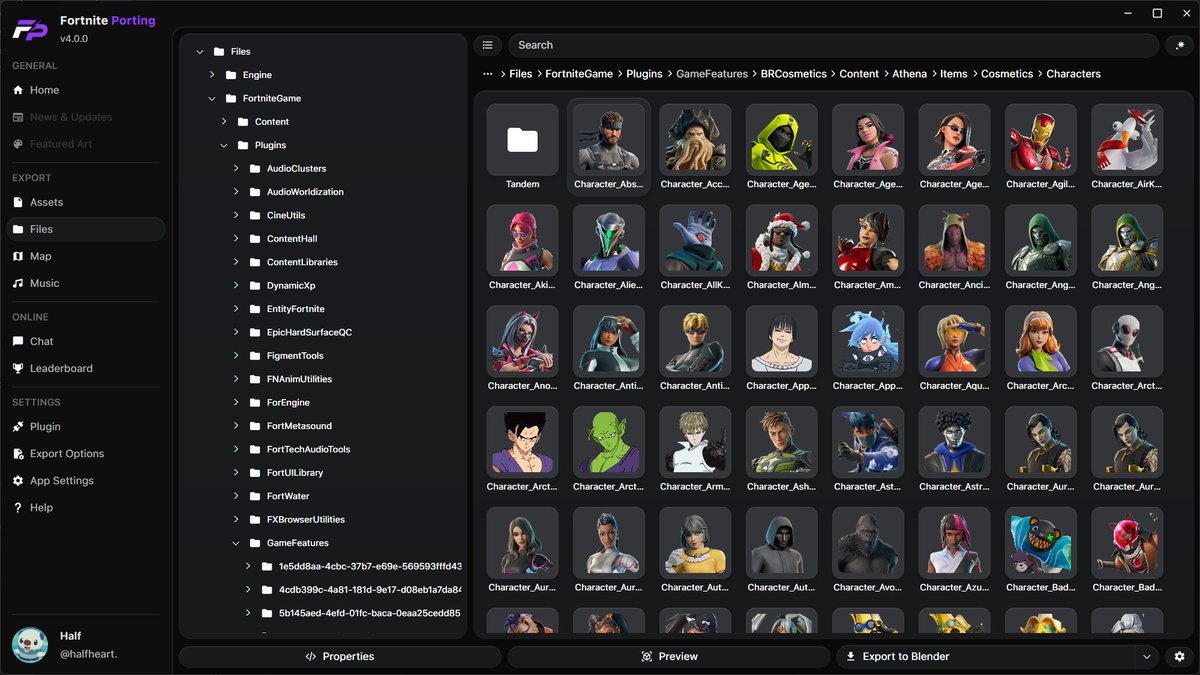Click the Preview button
Image resolution: width=1200 pixels, height=675 pixels.
click(x=669, y=657)
